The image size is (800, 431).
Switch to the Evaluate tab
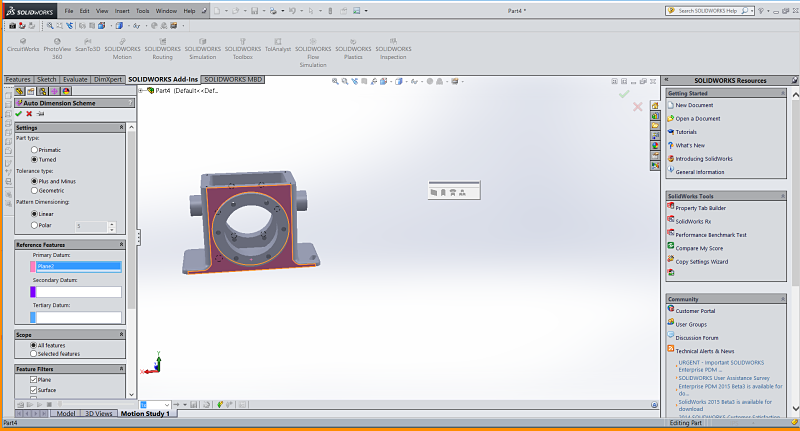75,80
